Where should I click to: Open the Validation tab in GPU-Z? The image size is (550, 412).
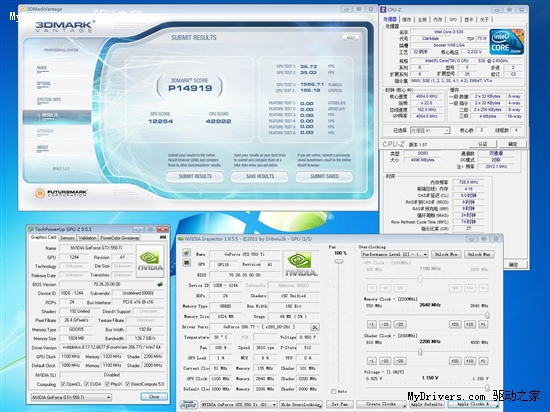click(87, 238)
